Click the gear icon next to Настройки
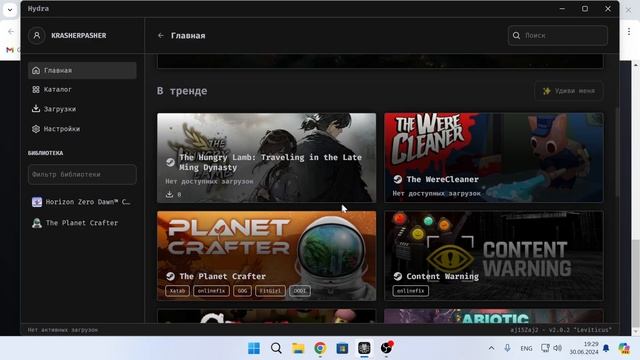The image size is (640, 360). point(36,129)
